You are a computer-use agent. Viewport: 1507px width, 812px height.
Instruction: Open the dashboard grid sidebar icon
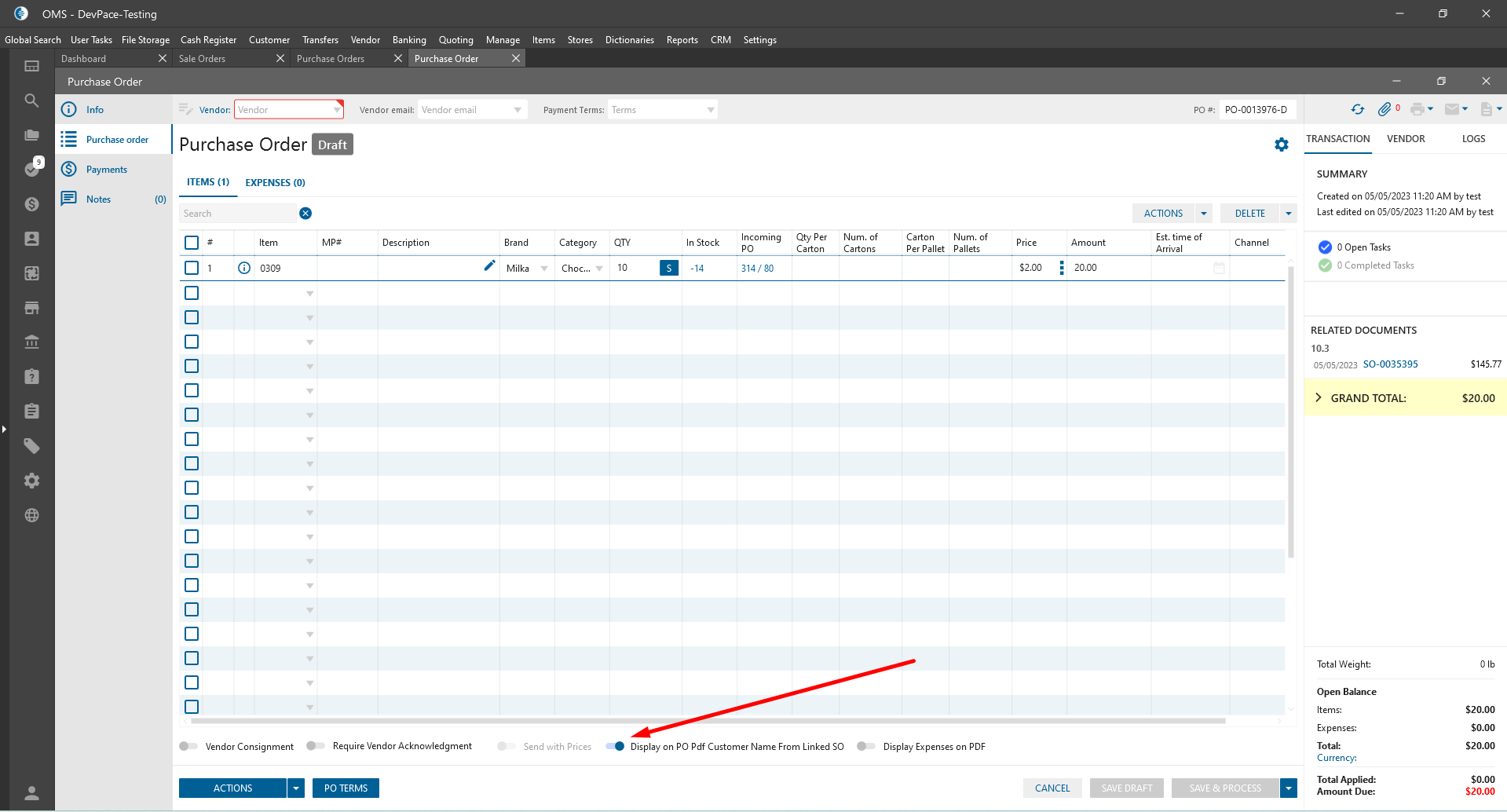tap(31, 66)
